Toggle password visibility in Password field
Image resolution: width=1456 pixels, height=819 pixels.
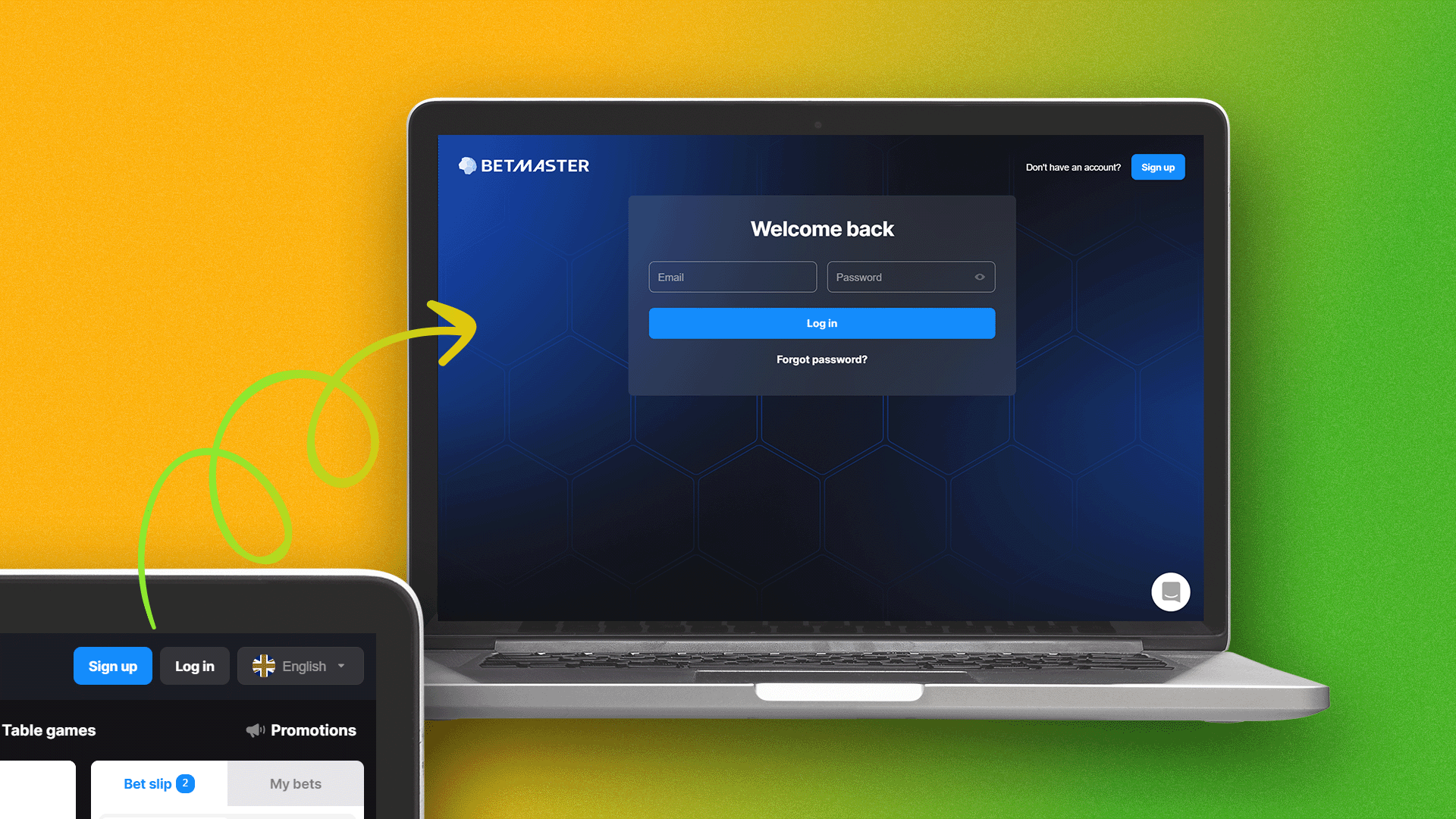tap(979, 277)
